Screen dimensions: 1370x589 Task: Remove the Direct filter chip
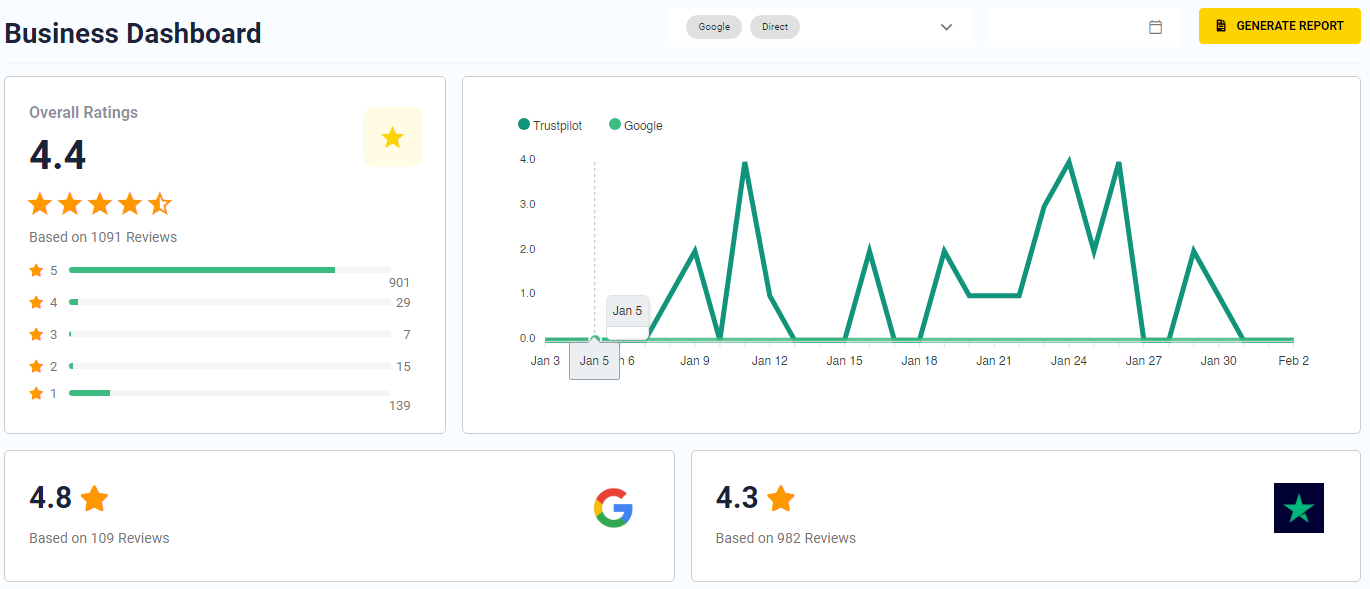[x=775, y=27]
